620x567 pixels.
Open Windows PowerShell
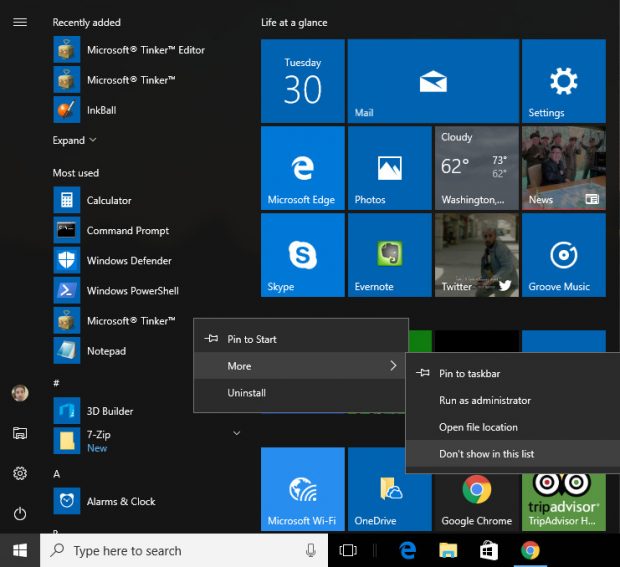click(116, 290)
